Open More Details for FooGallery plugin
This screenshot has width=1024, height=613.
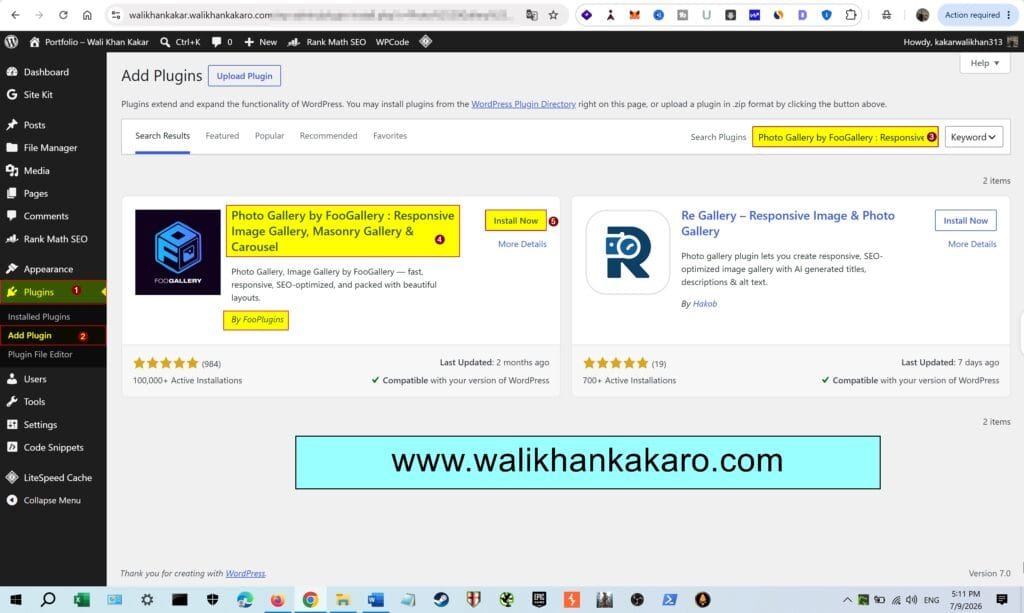[x=522, y=244]
